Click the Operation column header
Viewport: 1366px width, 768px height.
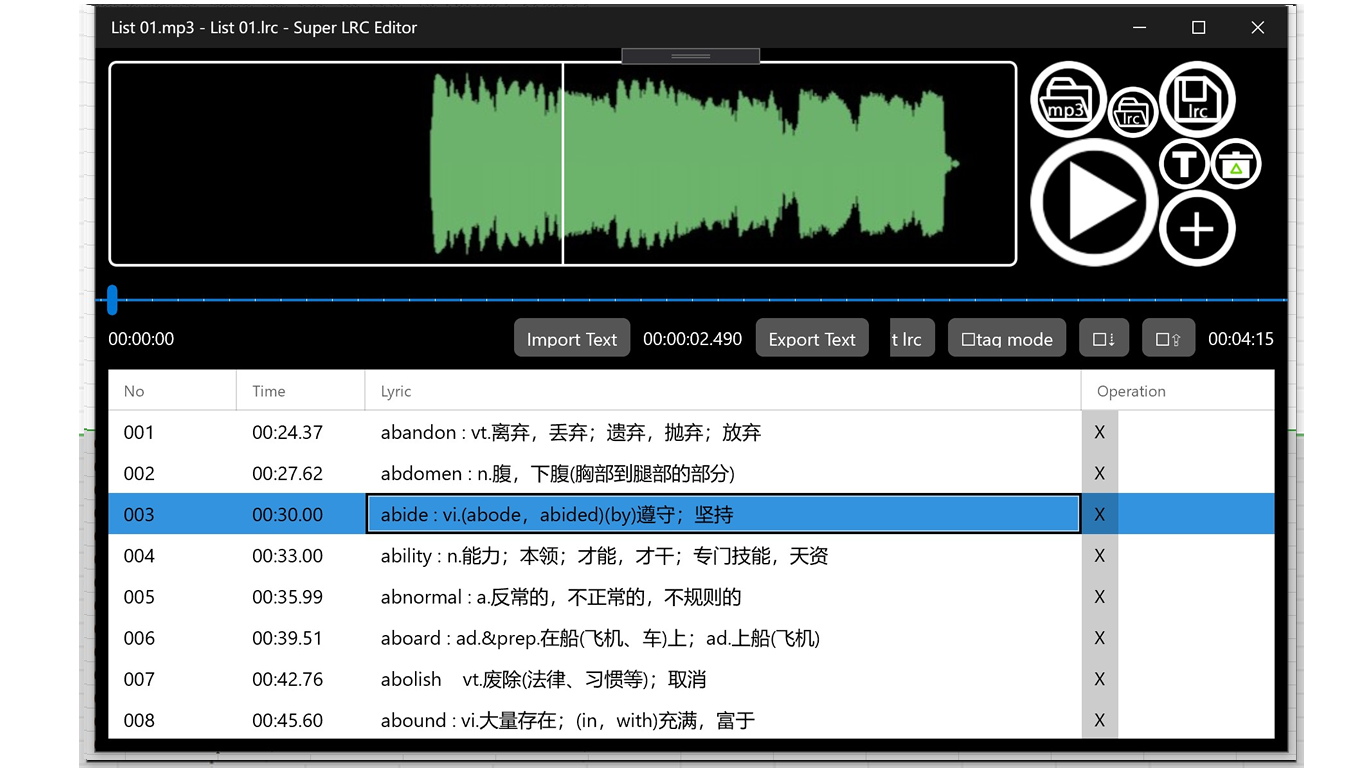click(x=1131, y=391)
